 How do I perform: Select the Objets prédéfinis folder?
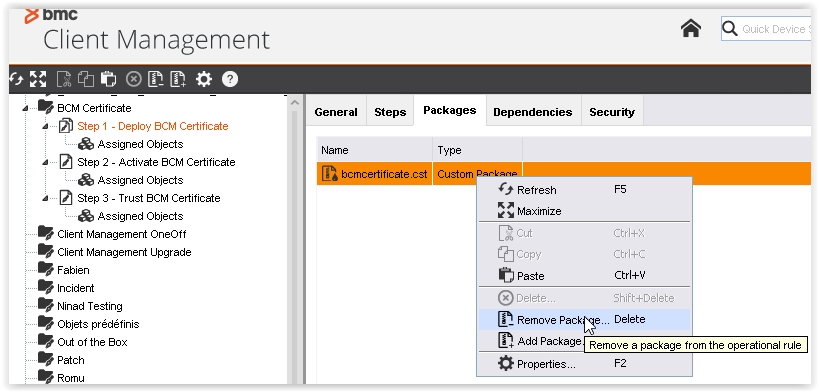pyautogui.click(x=98, y=324)
